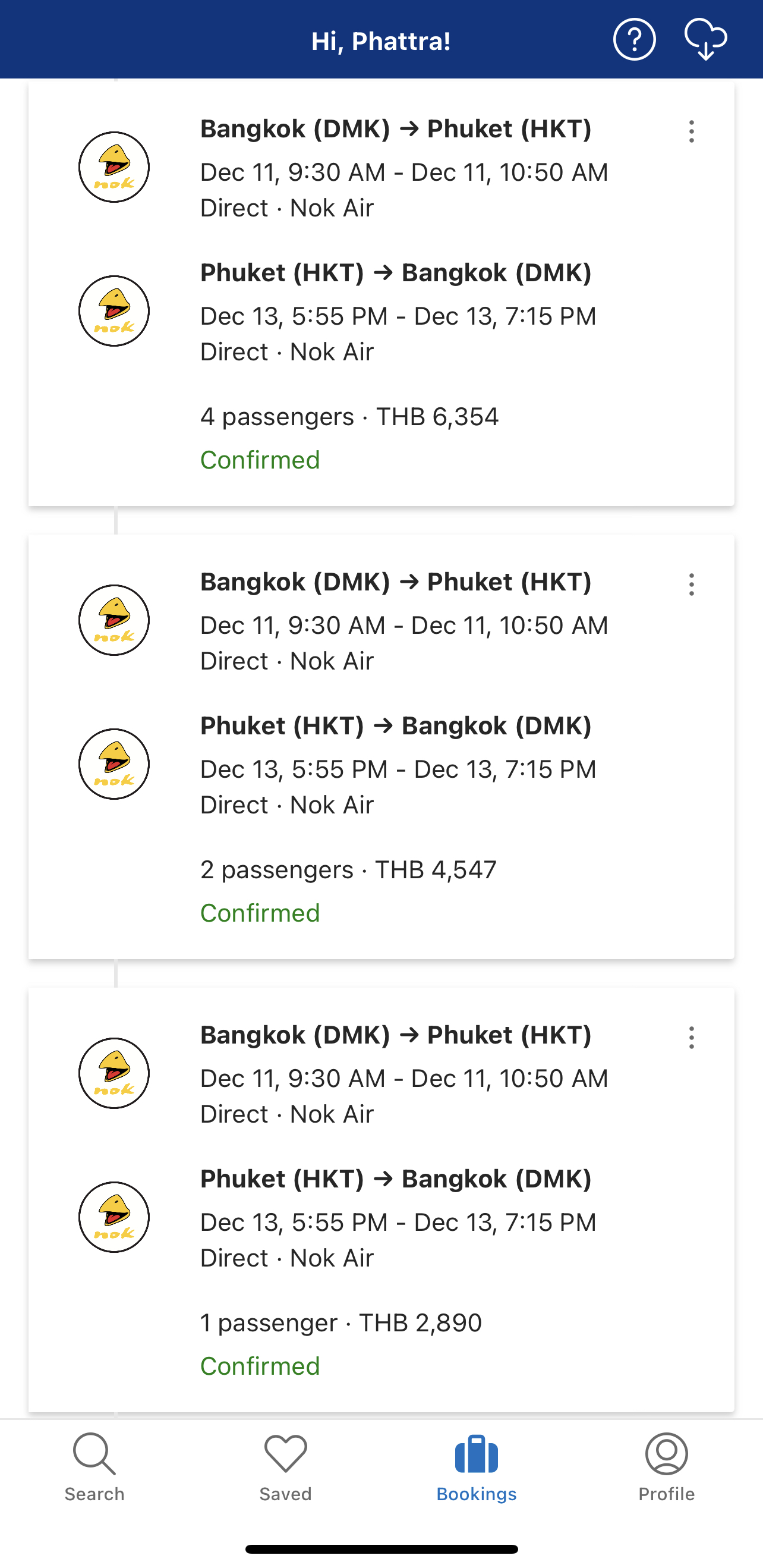Open the booking priced THB 4,547
This screenshot has width=763, height=1568.
click(x=348, y=870)
